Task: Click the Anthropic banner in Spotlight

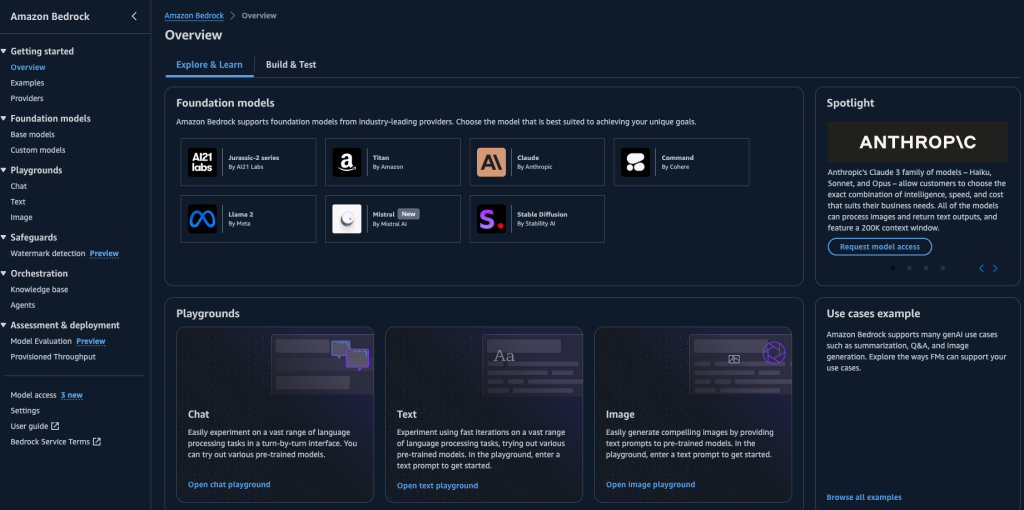Action: click(918, 142)
